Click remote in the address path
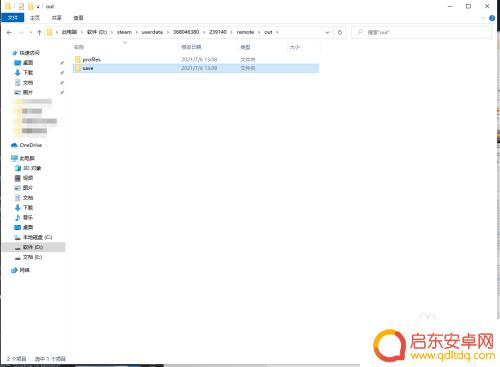Image resolution: width=500 pixels, height=367 pixels. click(245, 32)
